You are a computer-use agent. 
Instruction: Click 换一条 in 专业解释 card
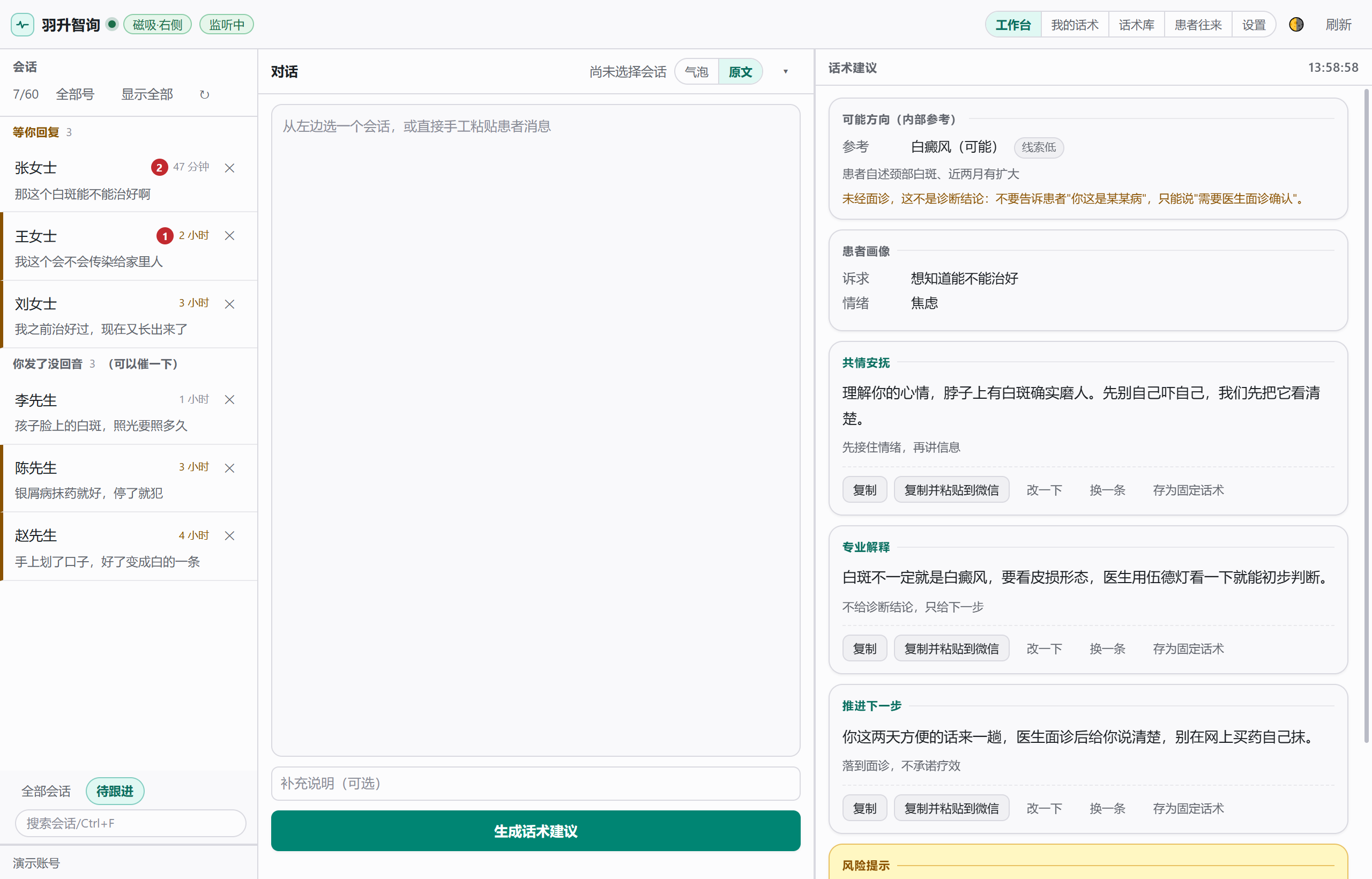(x=1107, y=649)
